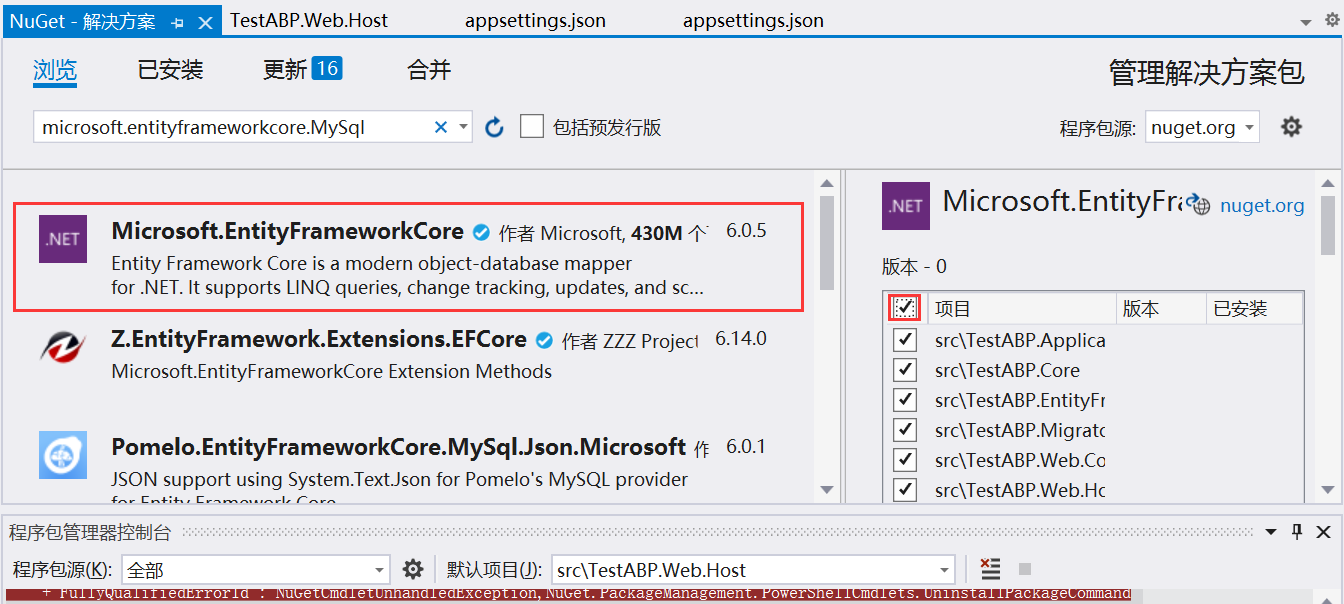Open the 程序包源 nuget.org dropdown
The height and width of the screenshot is (604, 1344).
pyautogui.click(x=1202, y=127)
